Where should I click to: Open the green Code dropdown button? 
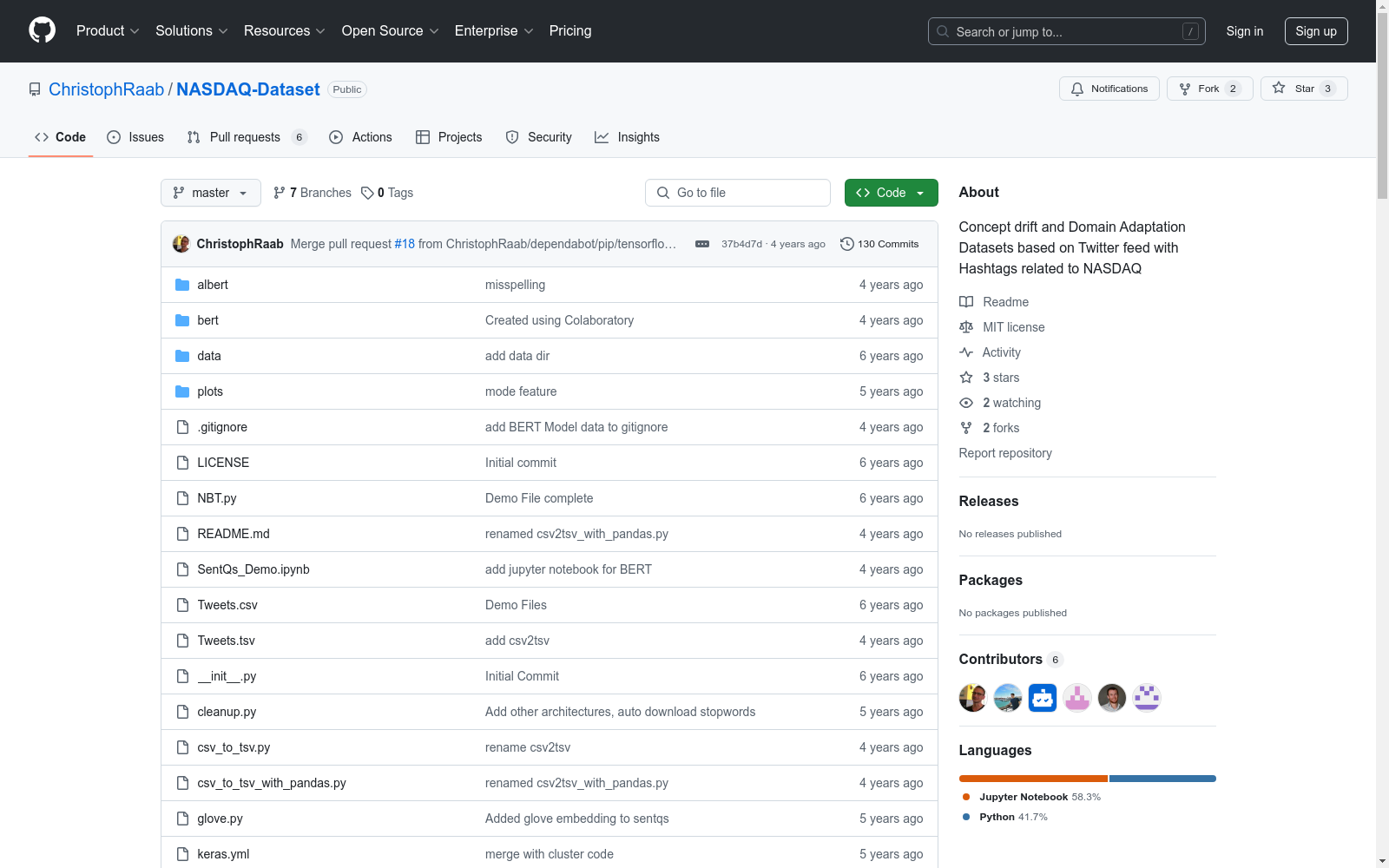(x=892, y=193)
